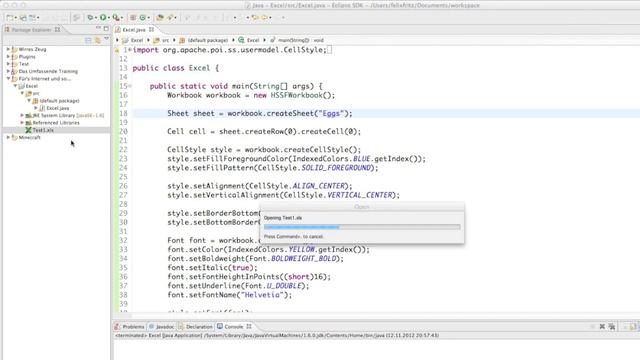This screenshot has width=640, height=360.
Task: Close the Package Explorer tab with its X
Action: point(58,29)
